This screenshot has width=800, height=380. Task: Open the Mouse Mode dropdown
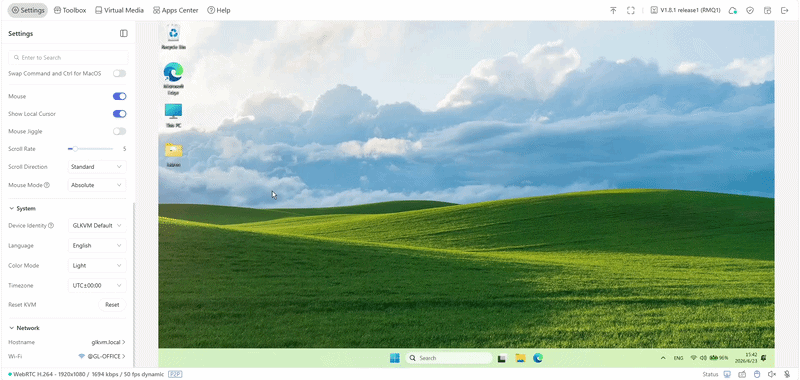tap(97, 185)
